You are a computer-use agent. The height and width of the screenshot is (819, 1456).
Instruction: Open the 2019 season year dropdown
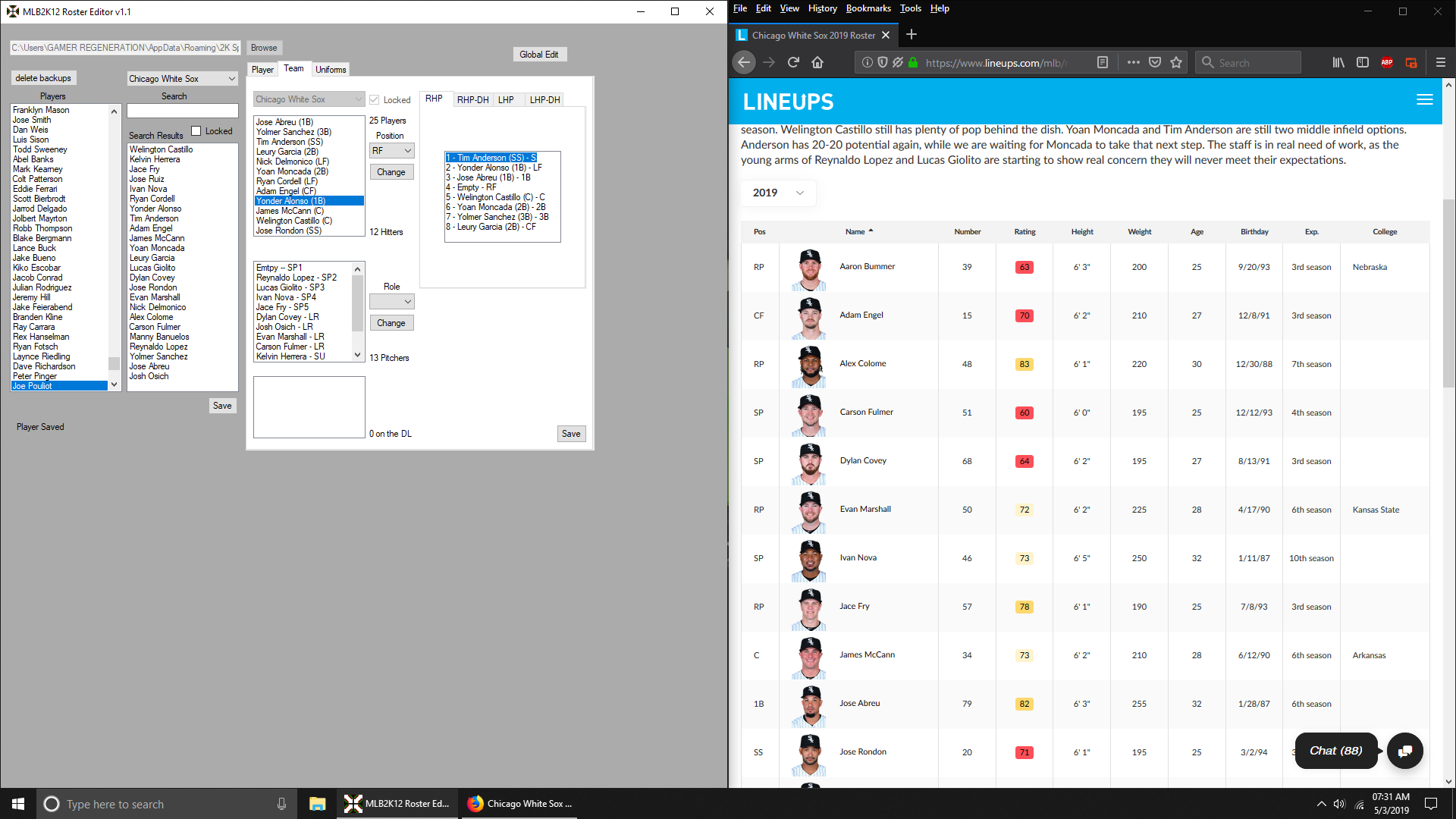(779, 193)
